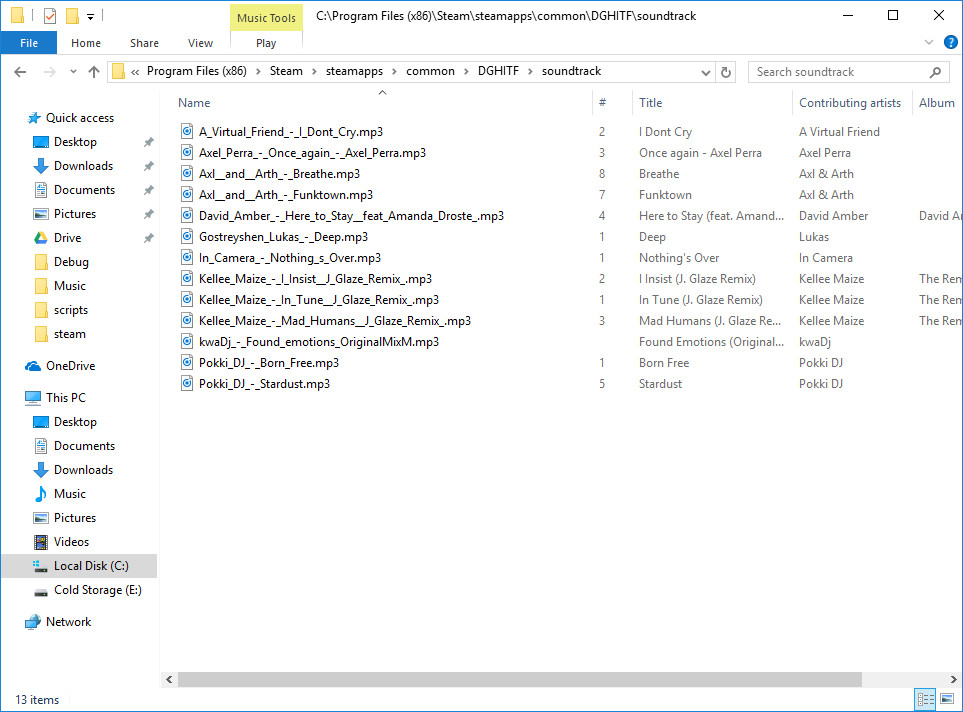Viewport: 963px width, 712px height.
Task: Toggle the ribbon expand arrow
Action: click(x=929, y=43)
